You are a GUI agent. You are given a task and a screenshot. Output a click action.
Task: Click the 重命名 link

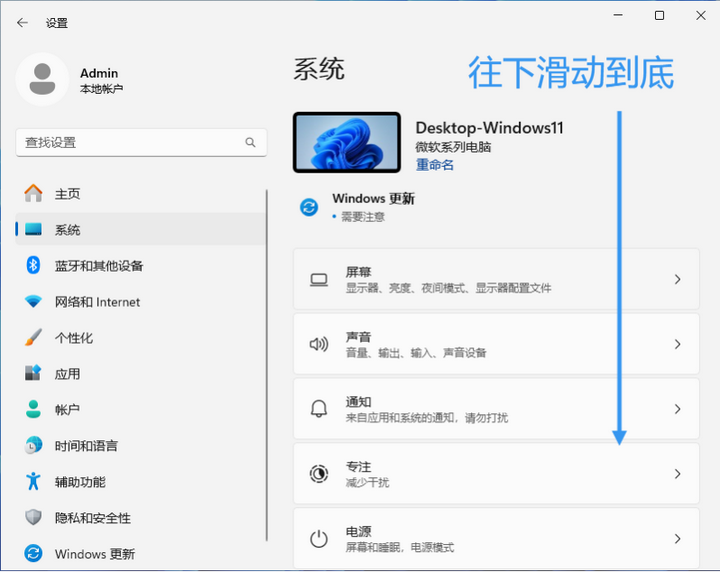pyautogui.click(x=434, y=164)
